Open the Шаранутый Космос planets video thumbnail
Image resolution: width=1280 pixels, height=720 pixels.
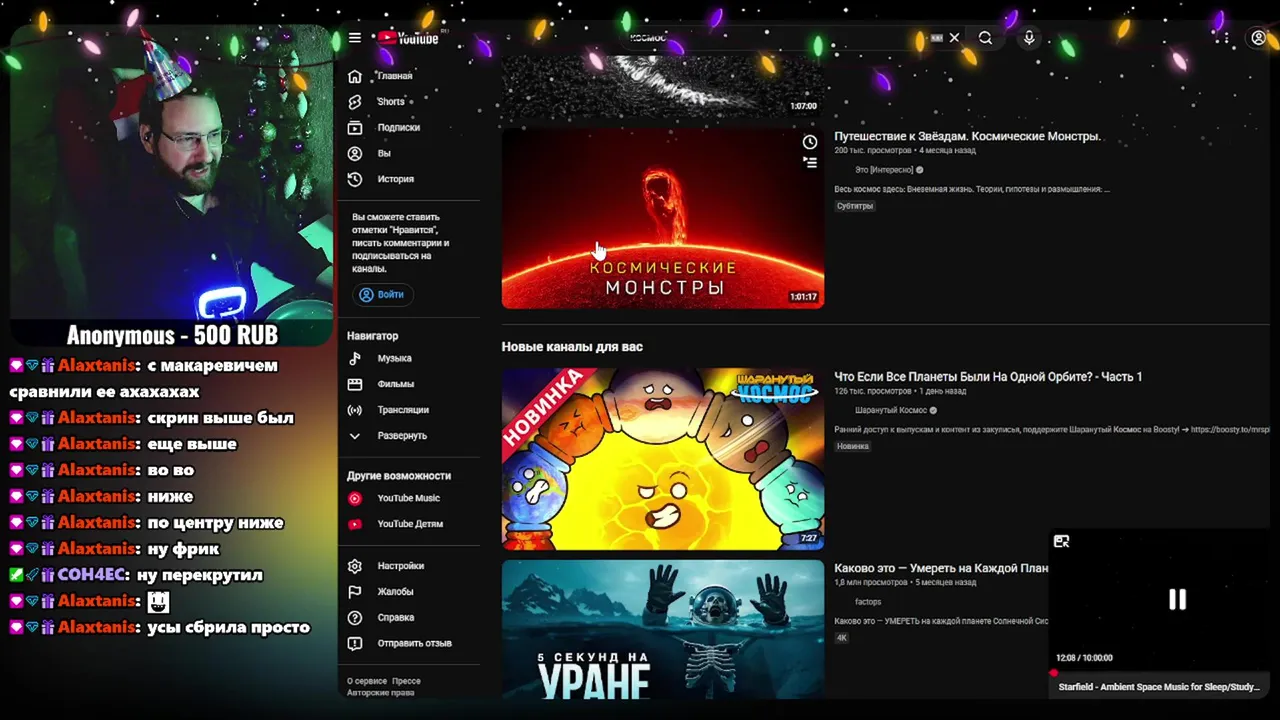pos(663,459)
